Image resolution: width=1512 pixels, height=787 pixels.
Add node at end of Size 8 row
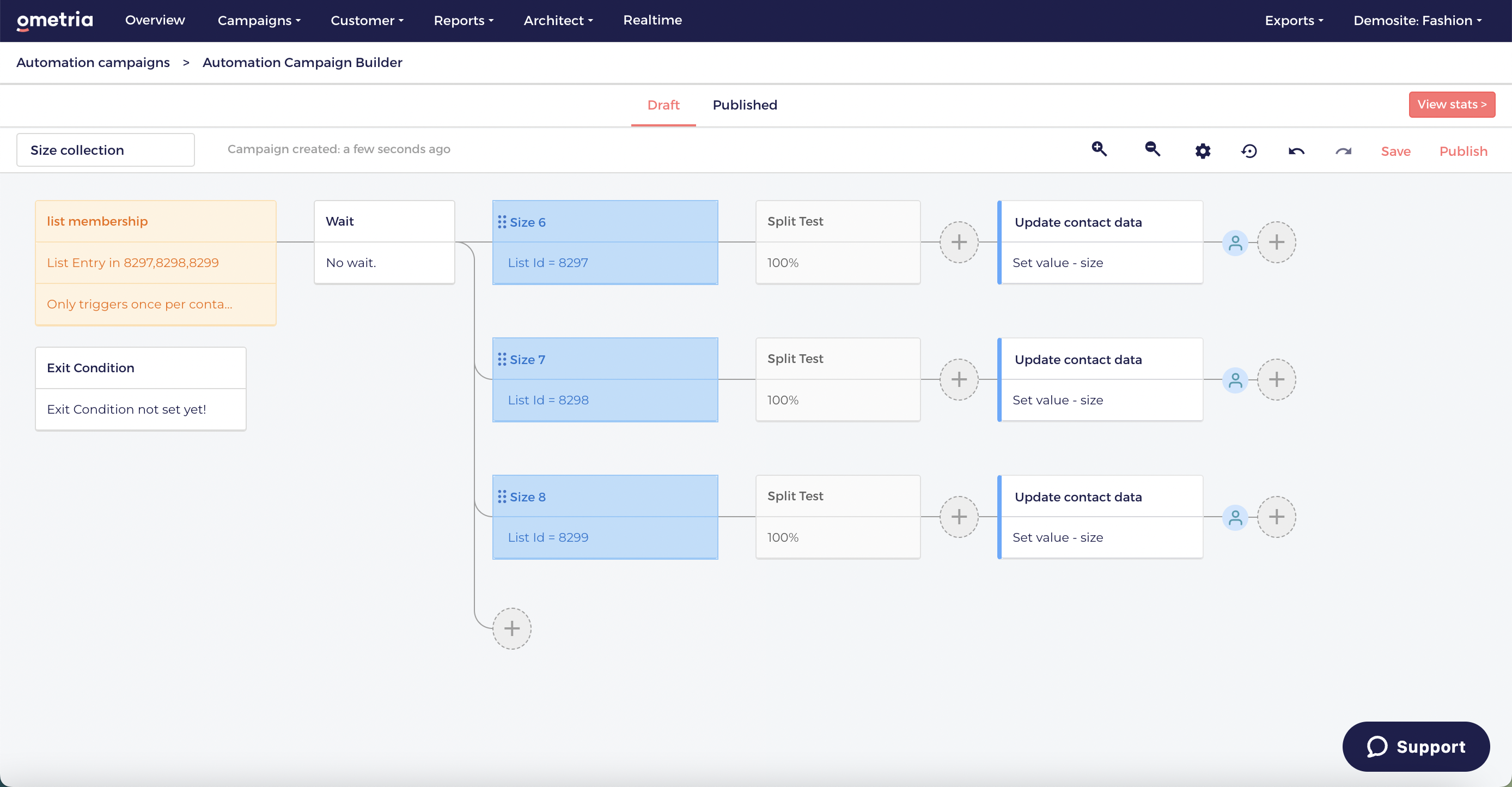point(1277,517)
